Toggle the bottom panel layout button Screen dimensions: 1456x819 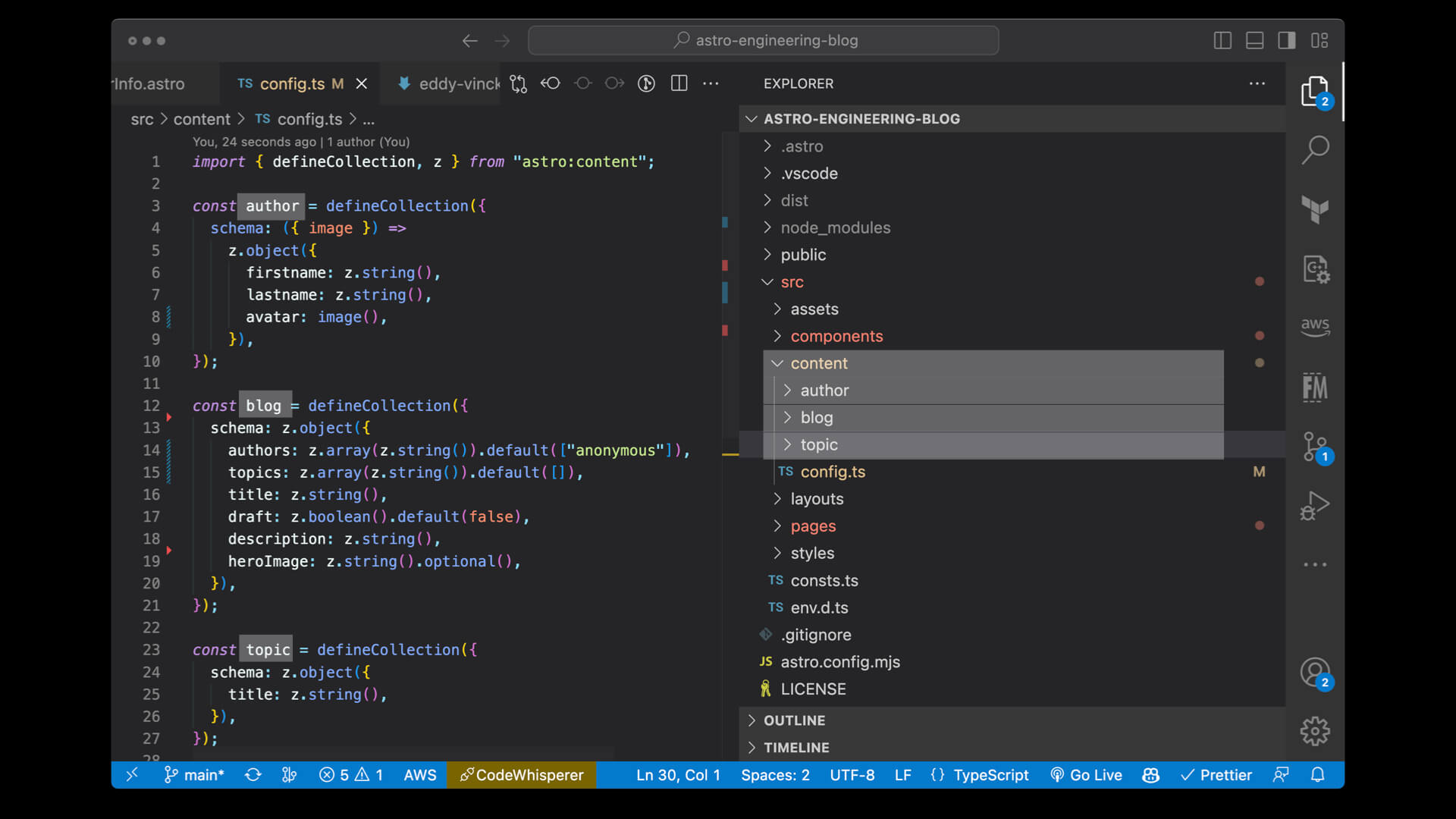(1254, 40)
